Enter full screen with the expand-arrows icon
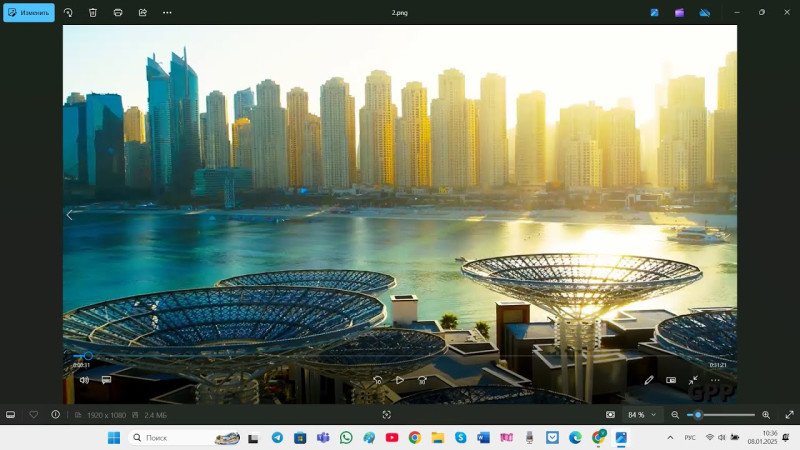The height and width of the screenshot is (450, 800). tap(789, 414)
